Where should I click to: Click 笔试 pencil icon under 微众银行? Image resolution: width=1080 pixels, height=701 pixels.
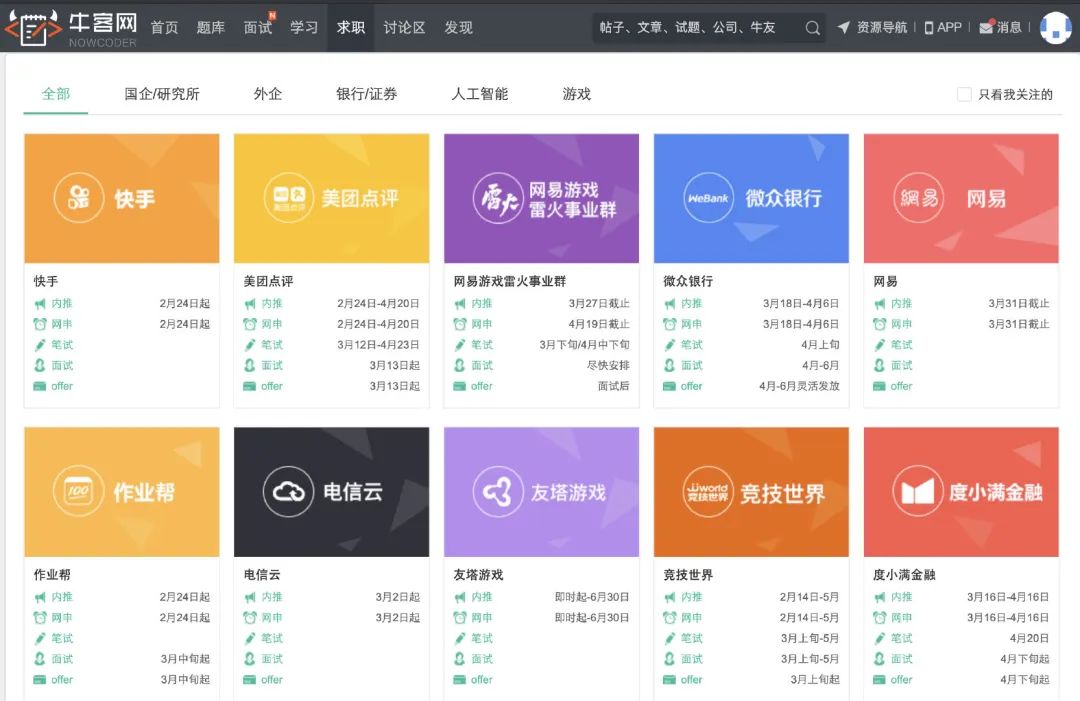[x=669, y=345]
